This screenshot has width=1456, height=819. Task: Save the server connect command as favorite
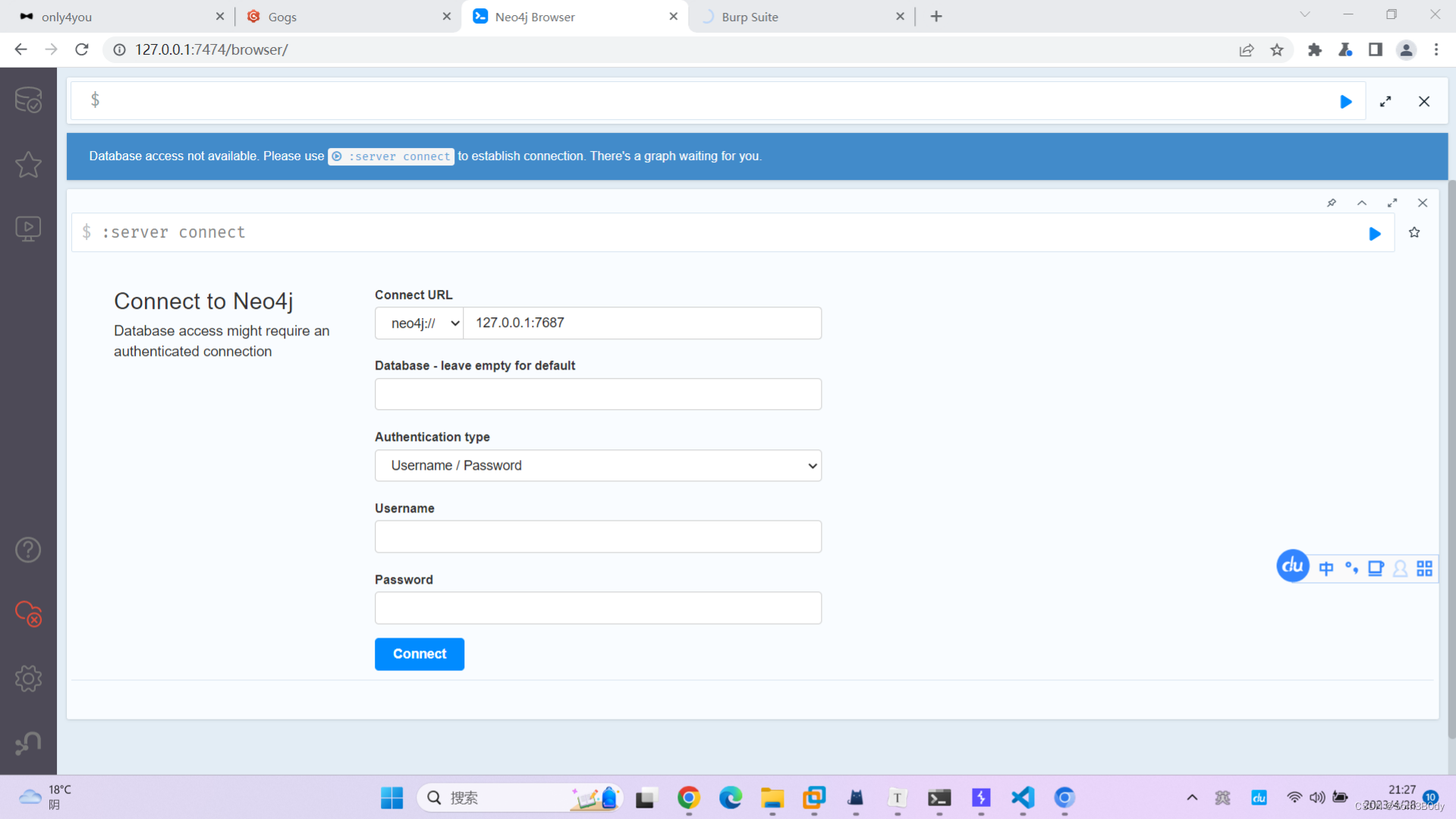tap(1414, 232)
